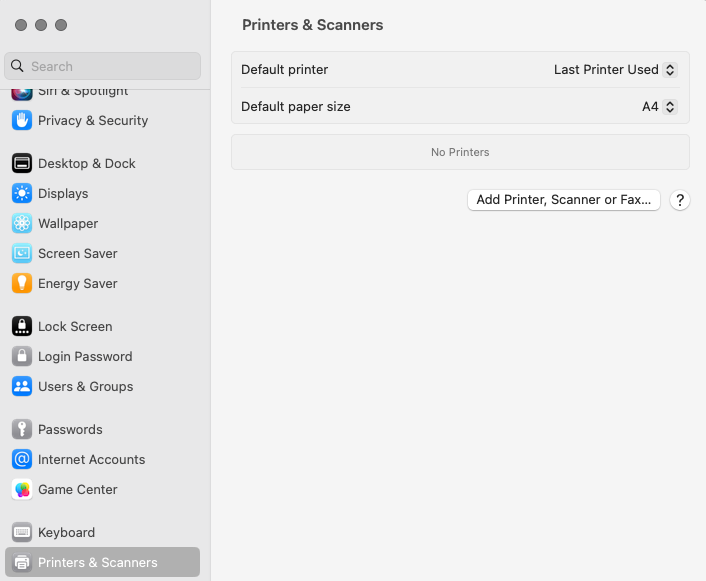Click the Lock Screen padlock icon

(x=22, y=326)
